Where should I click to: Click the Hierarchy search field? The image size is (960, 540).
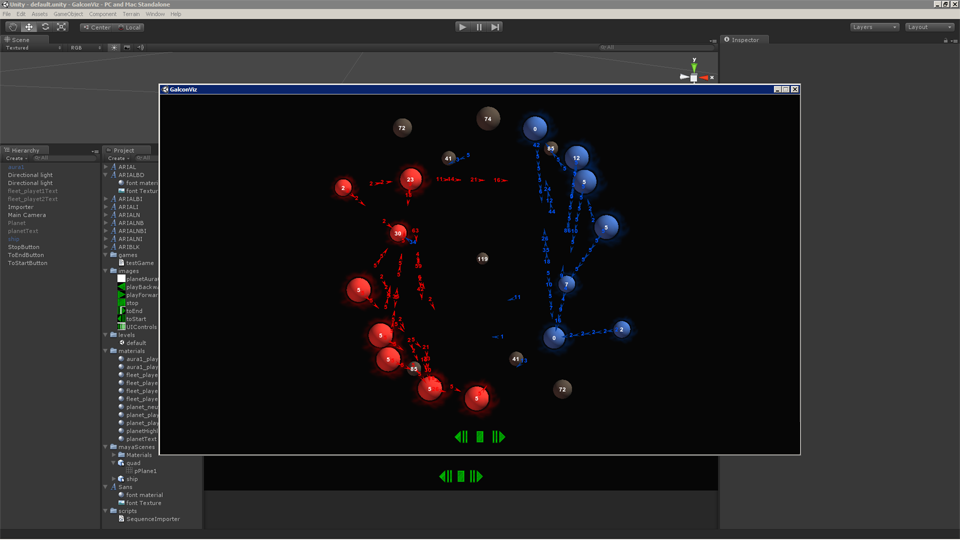[x=65, y=158]
